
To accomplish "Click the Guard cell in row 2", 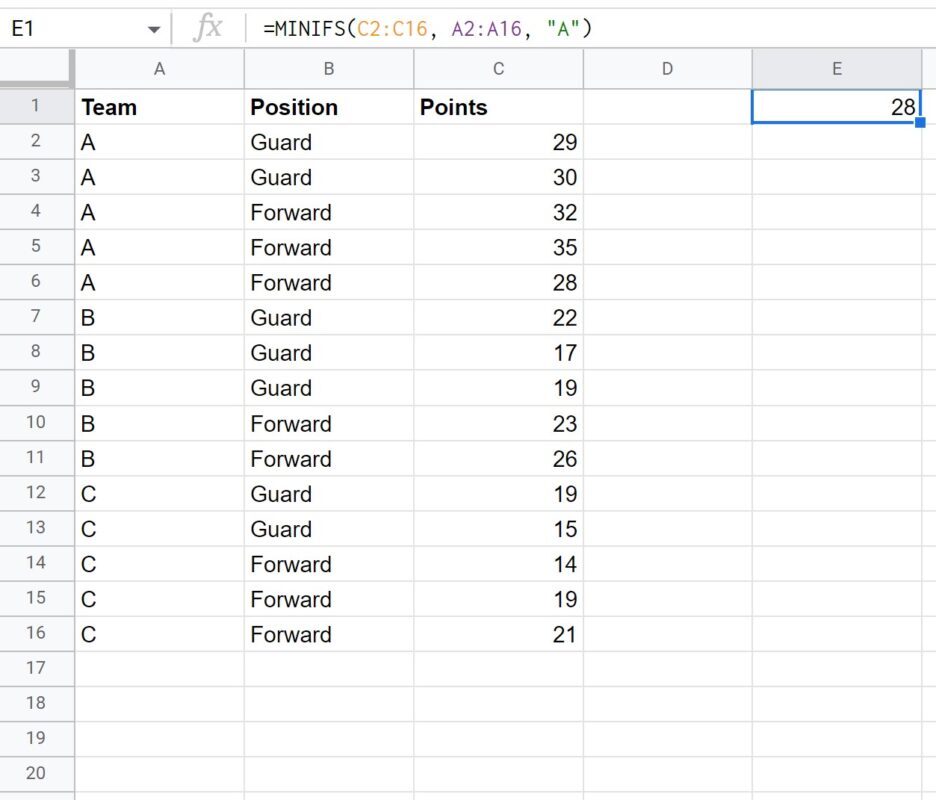I will coord(329,142).
